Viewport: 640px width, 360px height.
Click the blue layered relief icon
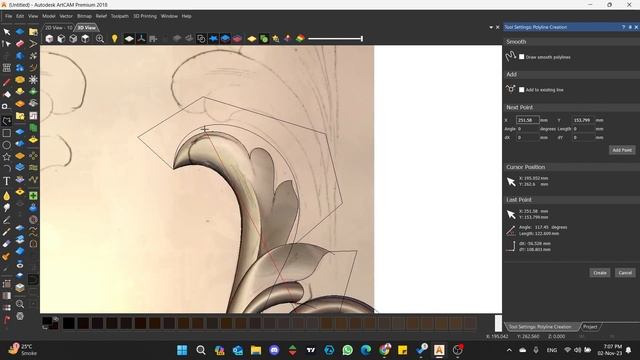[225, 39]
